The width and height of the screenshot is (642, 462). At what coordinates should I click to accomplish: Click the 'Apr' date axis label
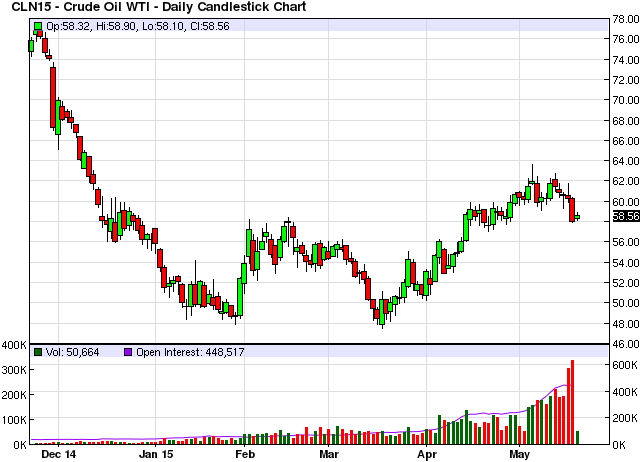pos(427,454)
